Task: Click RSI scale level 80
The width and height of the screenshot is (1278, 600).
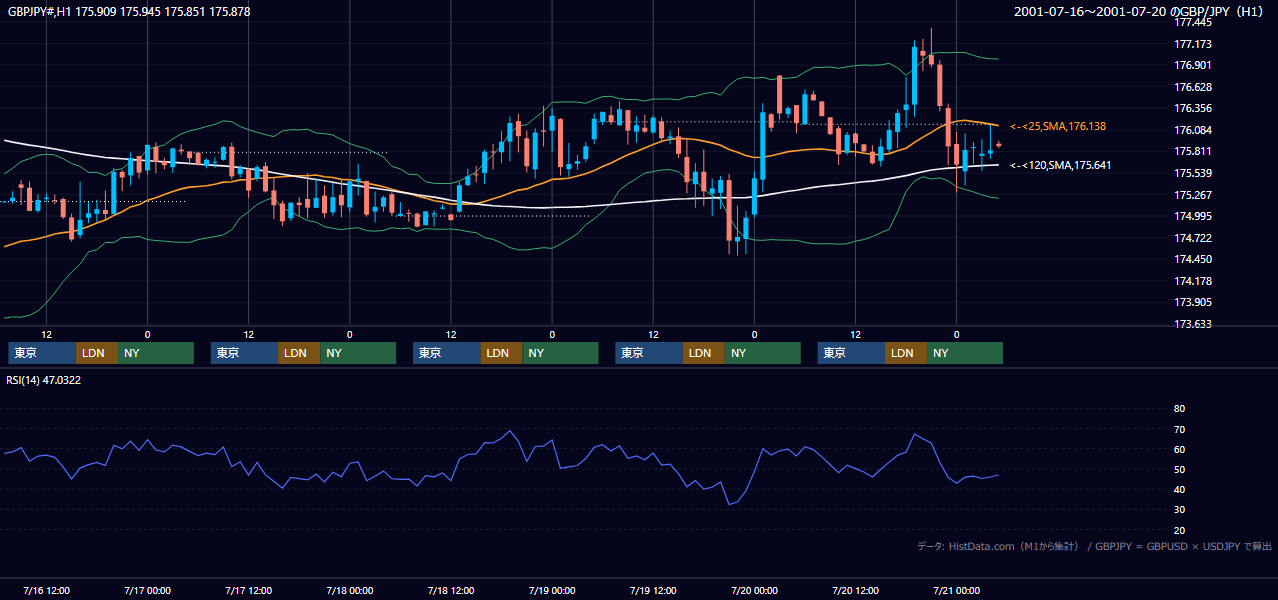Action: pyautogui.click(x=1179, y=409)
